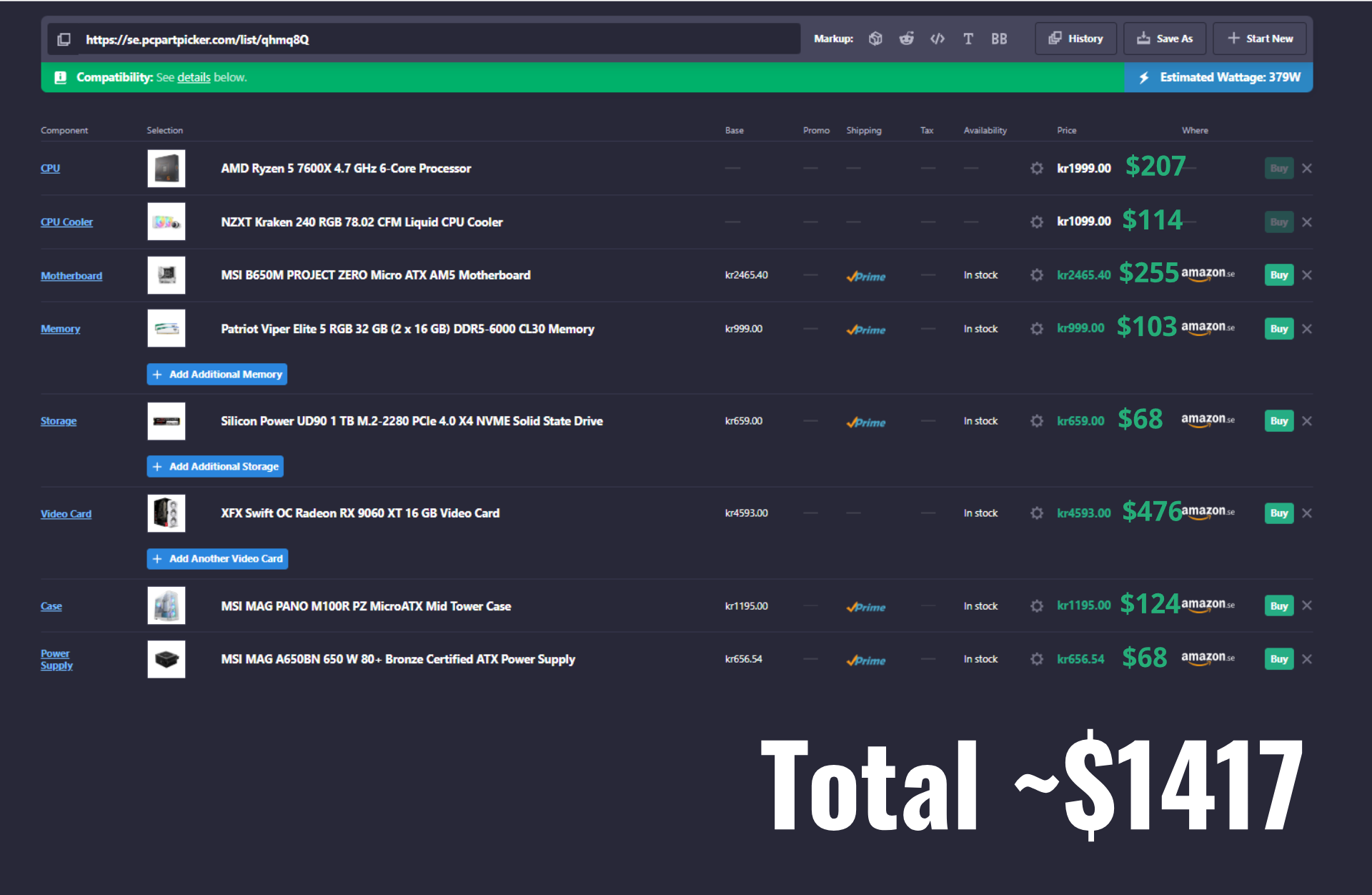The width and height of the screenshot is (1372, 895).
Task: Click the Start New button
Action: coord(1260,39)
